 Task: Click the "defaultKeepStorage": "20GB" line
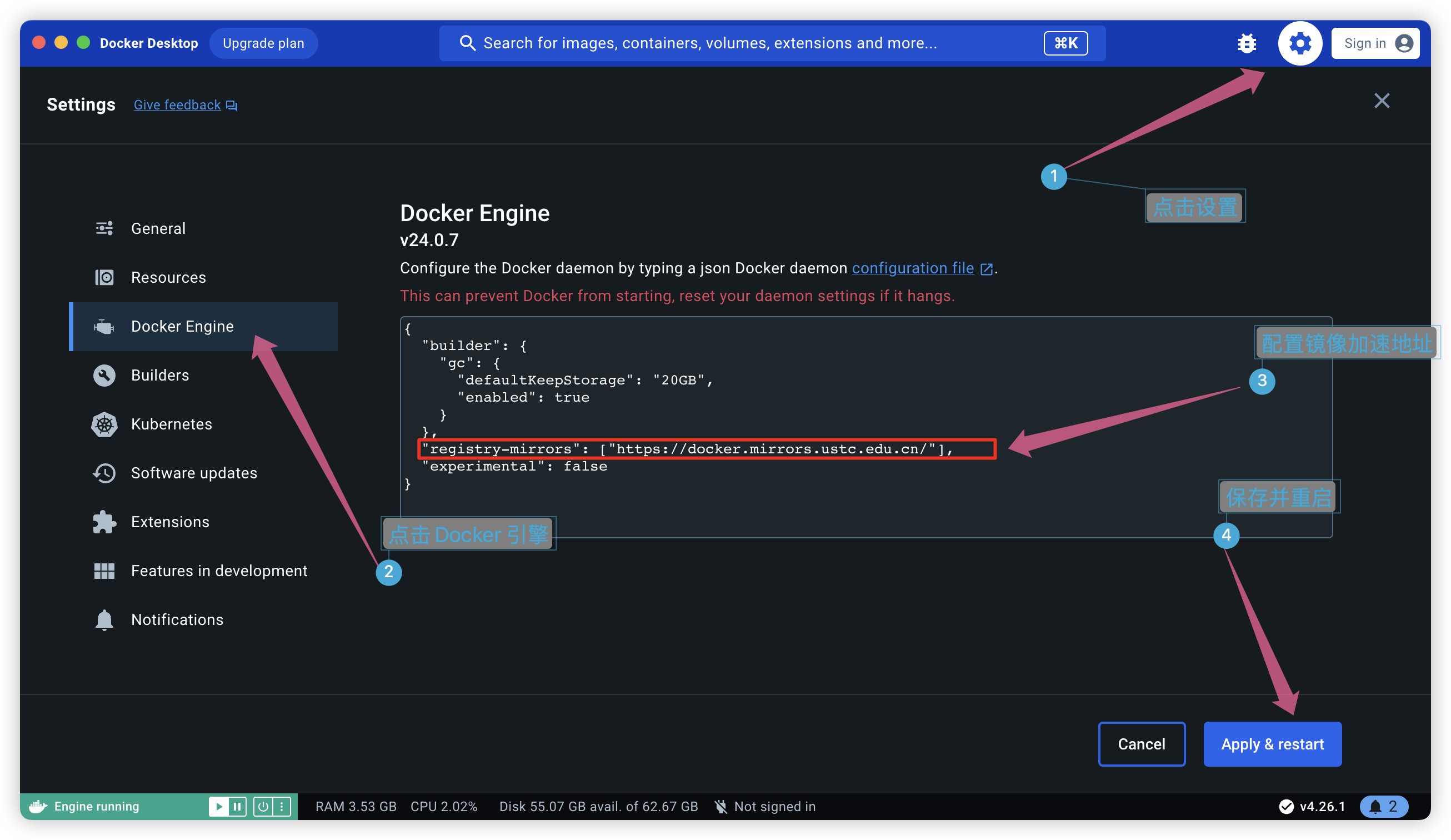[585, 380]
